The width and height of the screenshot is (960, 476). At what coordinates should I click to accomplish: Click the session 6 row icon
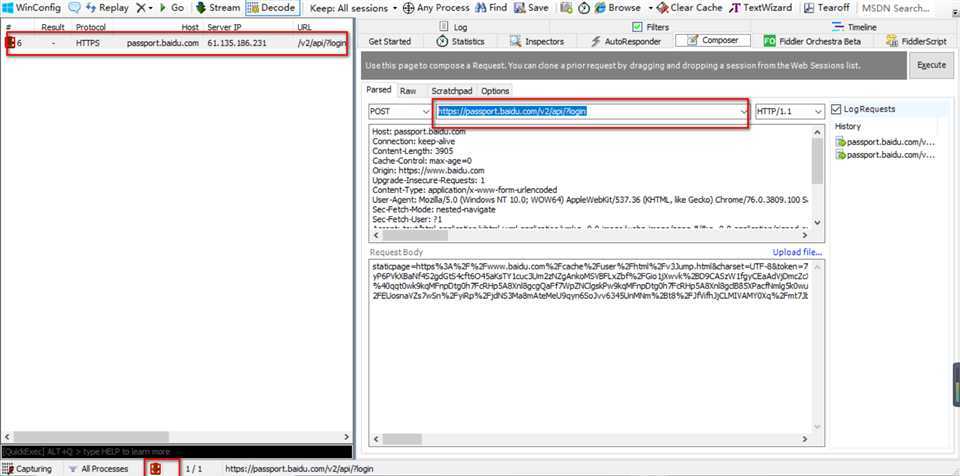point(10,43)
